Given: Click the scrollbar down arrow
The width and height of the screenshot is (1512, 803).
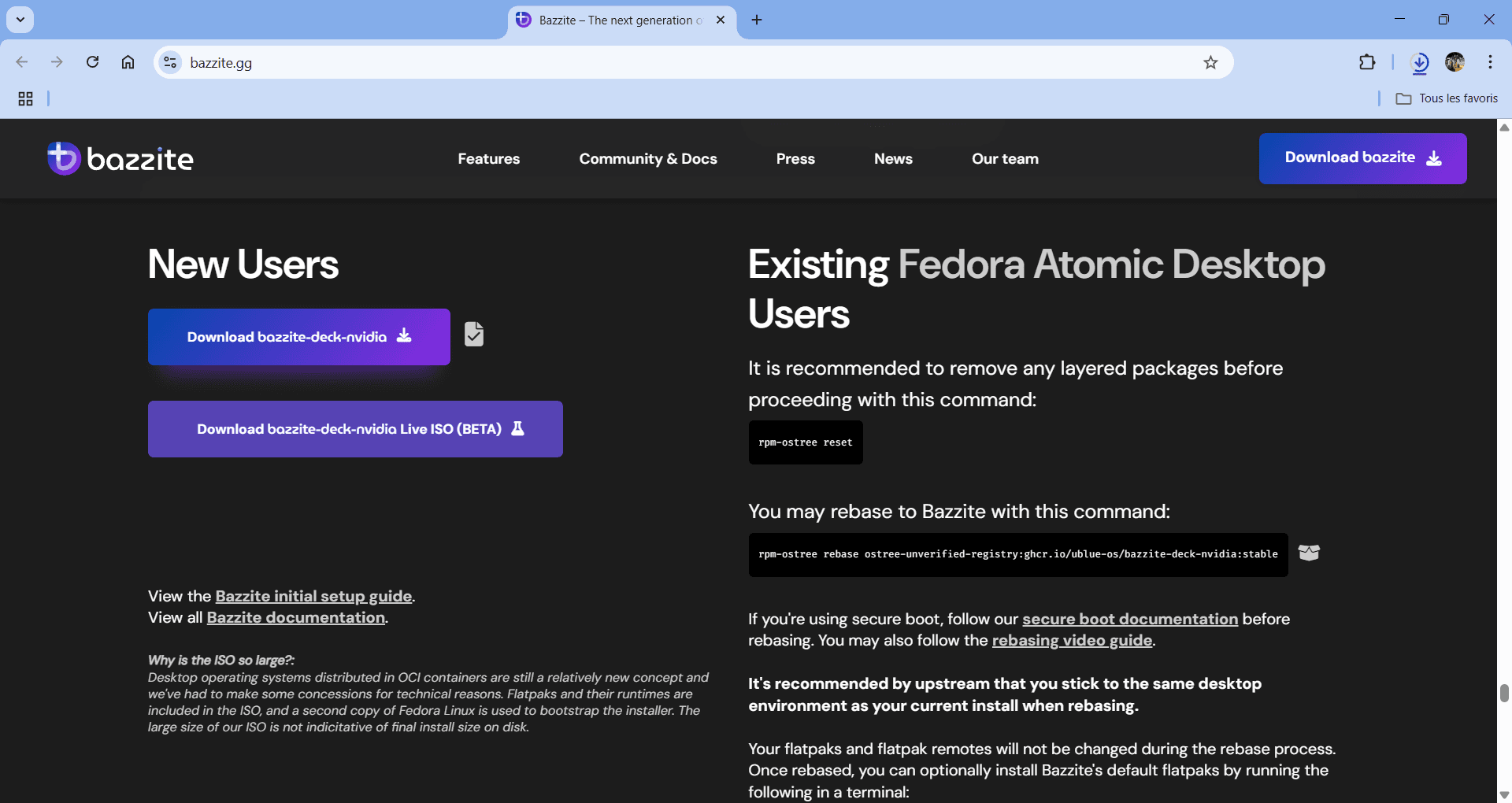Looking at the screenshot, I should [x=1504, y=795].
